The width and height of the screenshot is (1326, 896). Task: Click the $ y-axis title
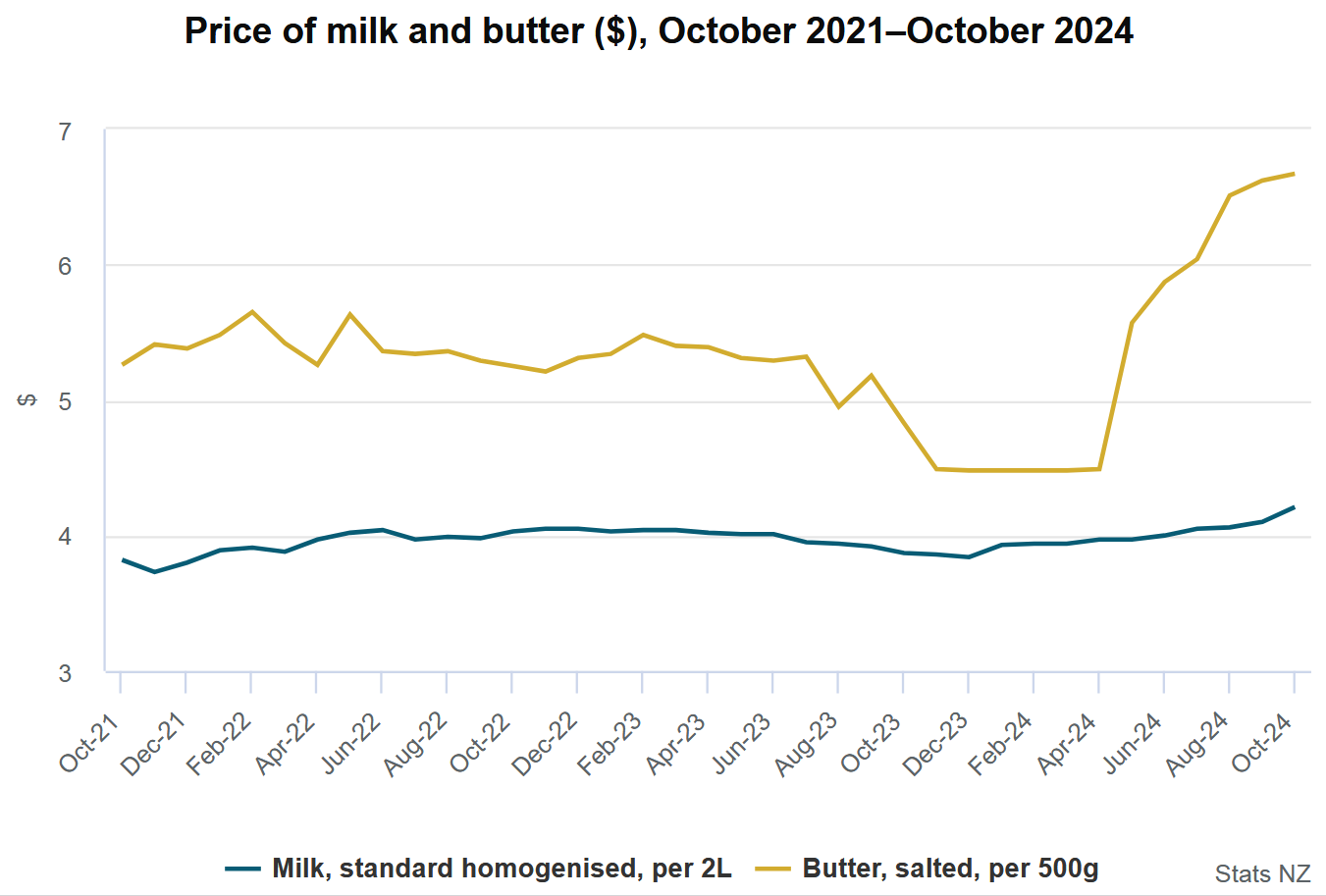pos(27,400)
